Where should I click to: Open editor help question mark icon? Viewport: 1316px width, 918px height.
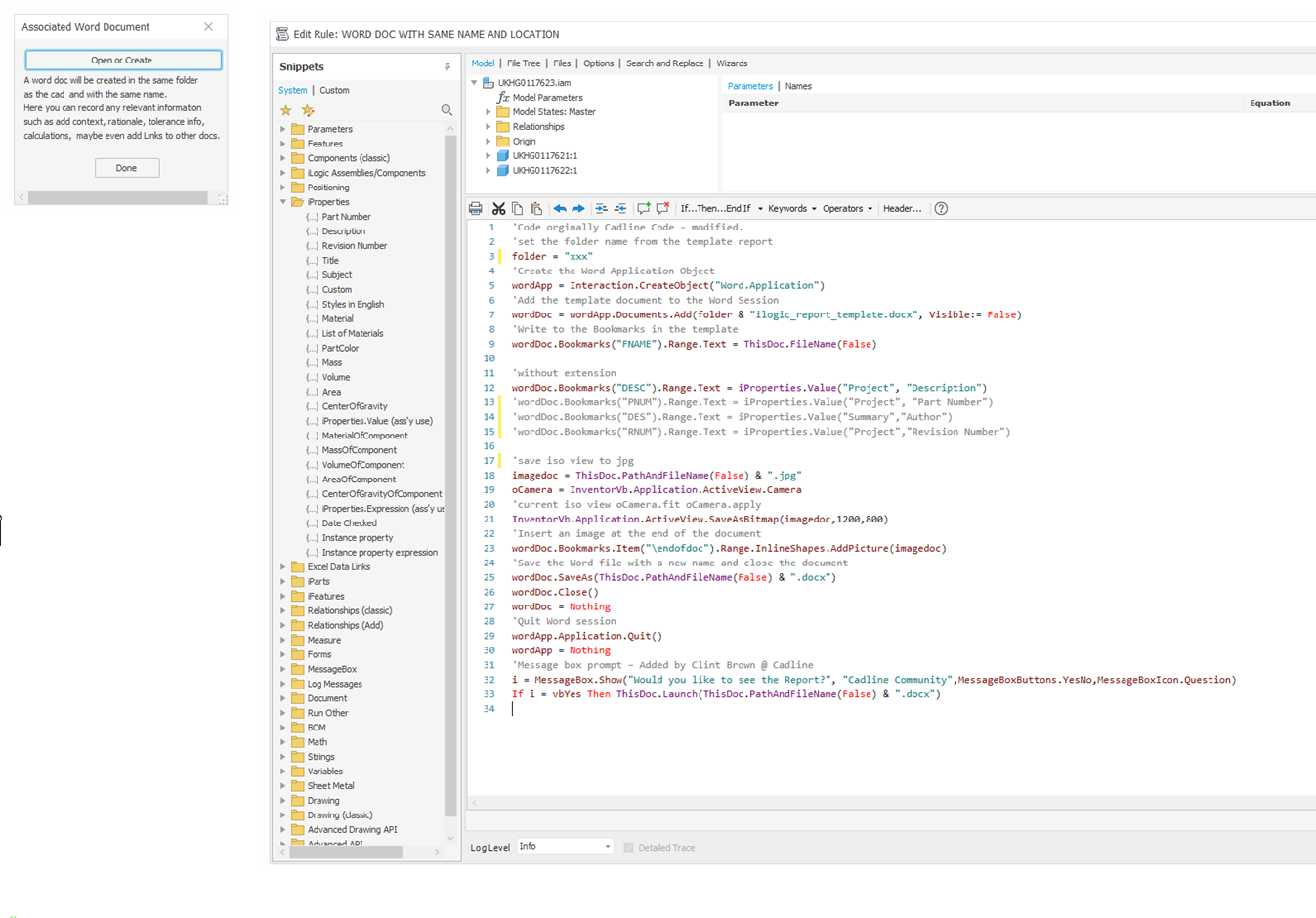click(941, 208)
